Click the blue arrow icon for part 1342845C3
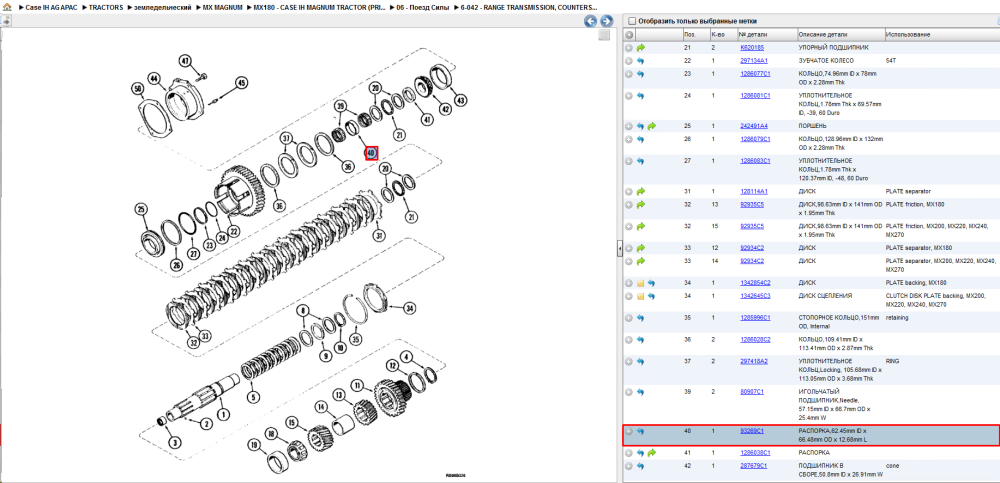 click(652, 296)
